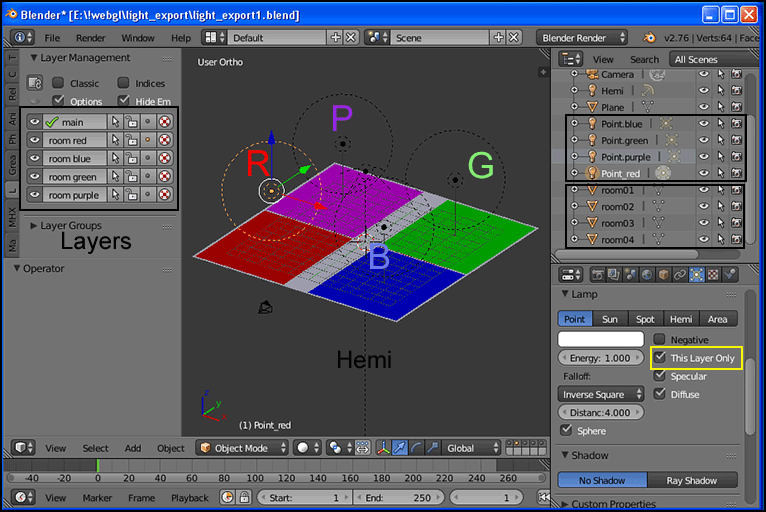Click the rotate manipulator arc icon
The height and width of the screenshot is (512, 766).
pos(416,448)
